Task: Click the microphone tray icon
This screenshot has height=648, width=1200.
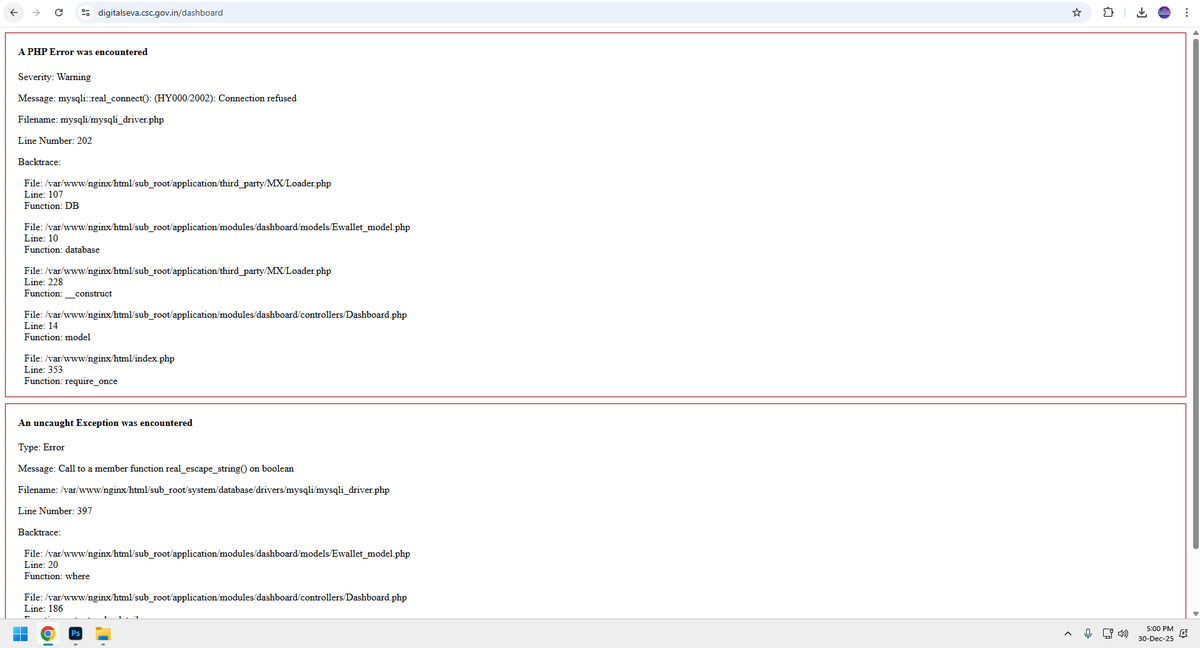Action: click(x=1087, y=634)
